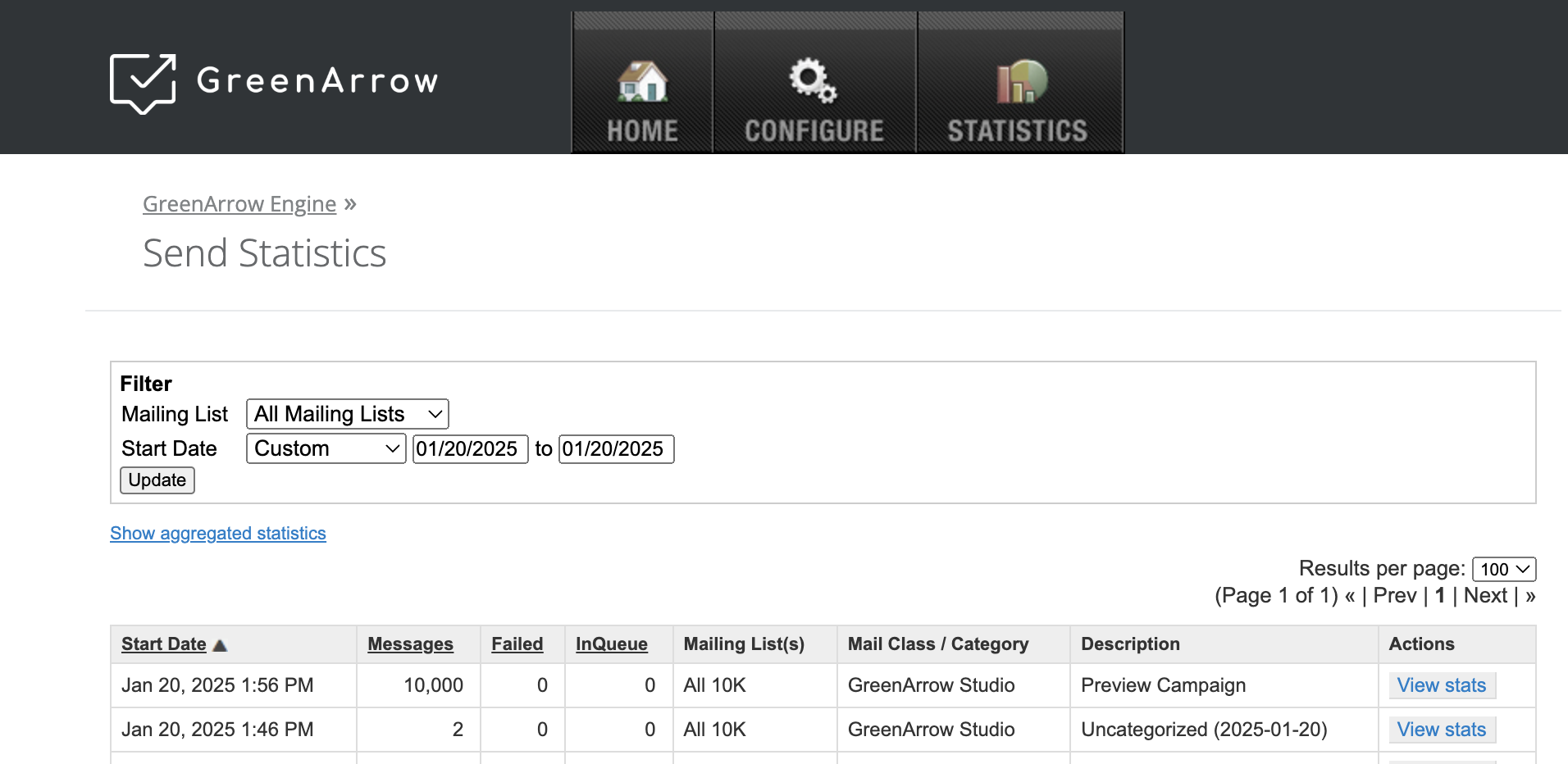The width and height of the screenshot is (1568, 764).
Task: Jump to last page with » symbol
Action: pyautogui.click(x=1529, y=596)
